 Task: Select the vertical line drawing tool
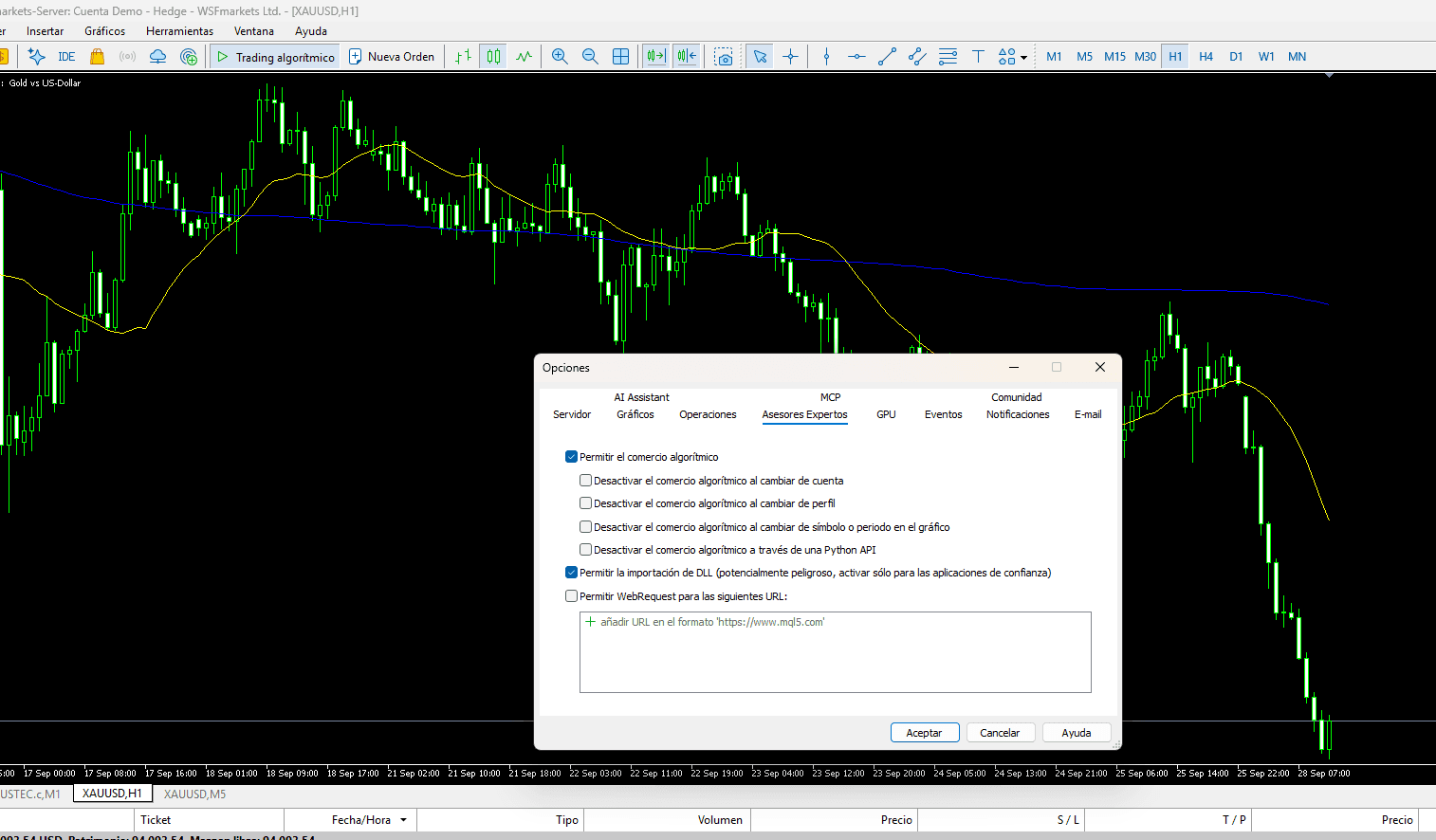pos(826,57)
